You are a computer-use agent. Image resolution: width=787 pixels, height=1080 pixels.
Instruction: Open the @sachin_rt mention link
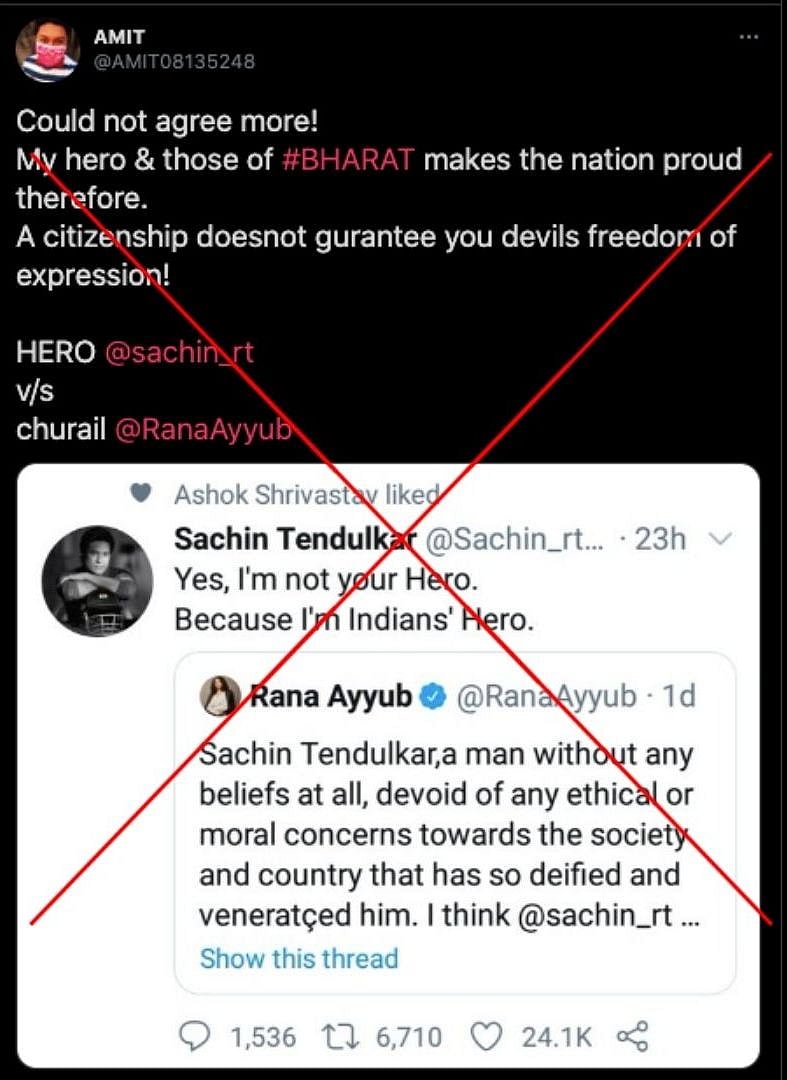click(178, 352)
